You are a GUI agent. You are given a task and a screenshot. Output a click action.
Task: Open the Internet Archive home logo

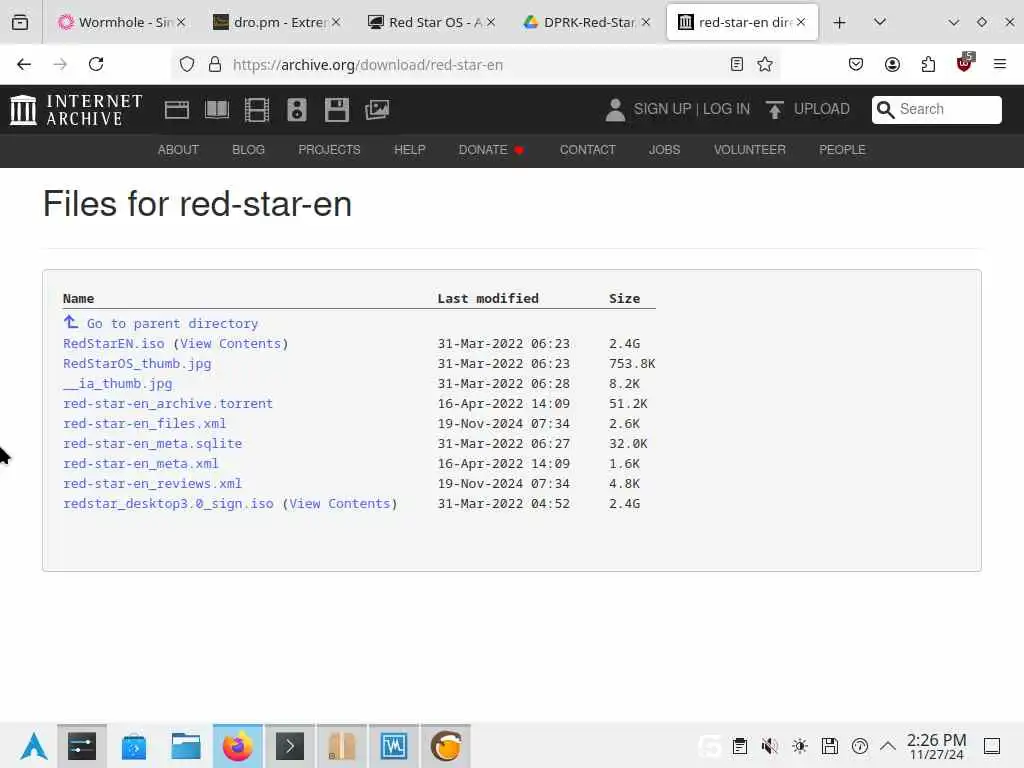[x=76, y=110]
